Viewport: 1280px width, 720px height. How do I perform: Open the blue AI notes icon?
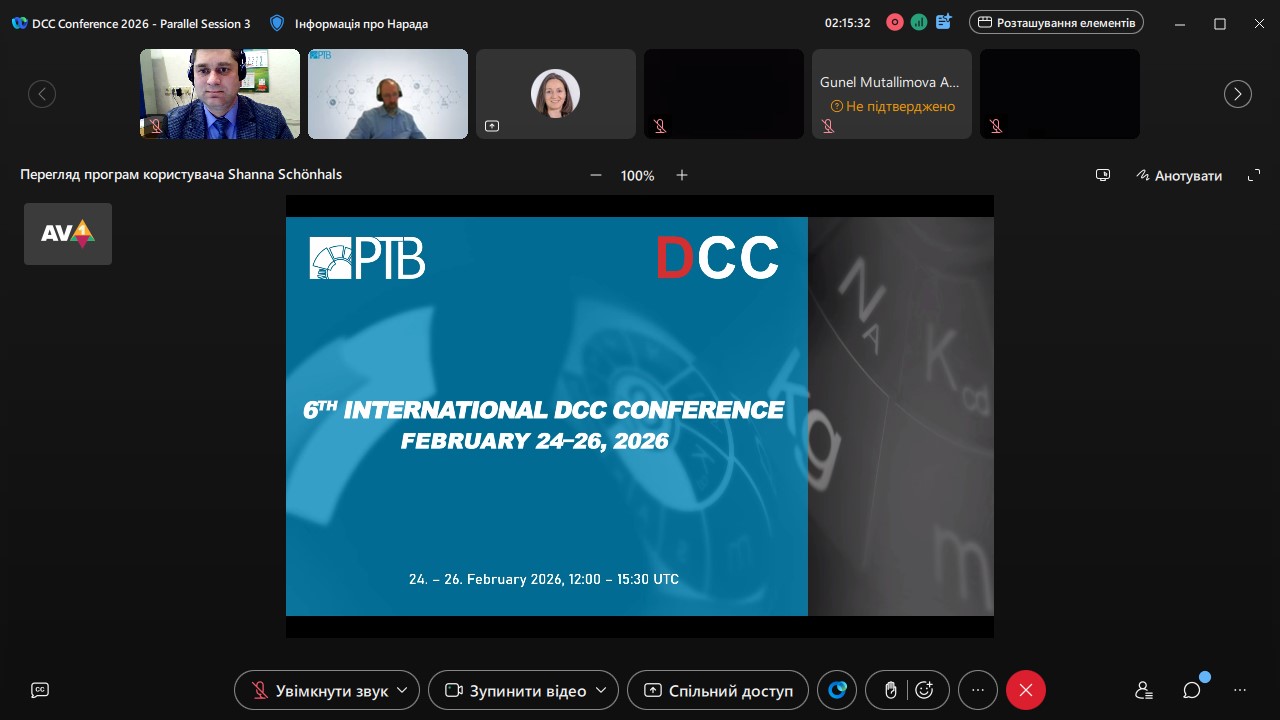943,23
